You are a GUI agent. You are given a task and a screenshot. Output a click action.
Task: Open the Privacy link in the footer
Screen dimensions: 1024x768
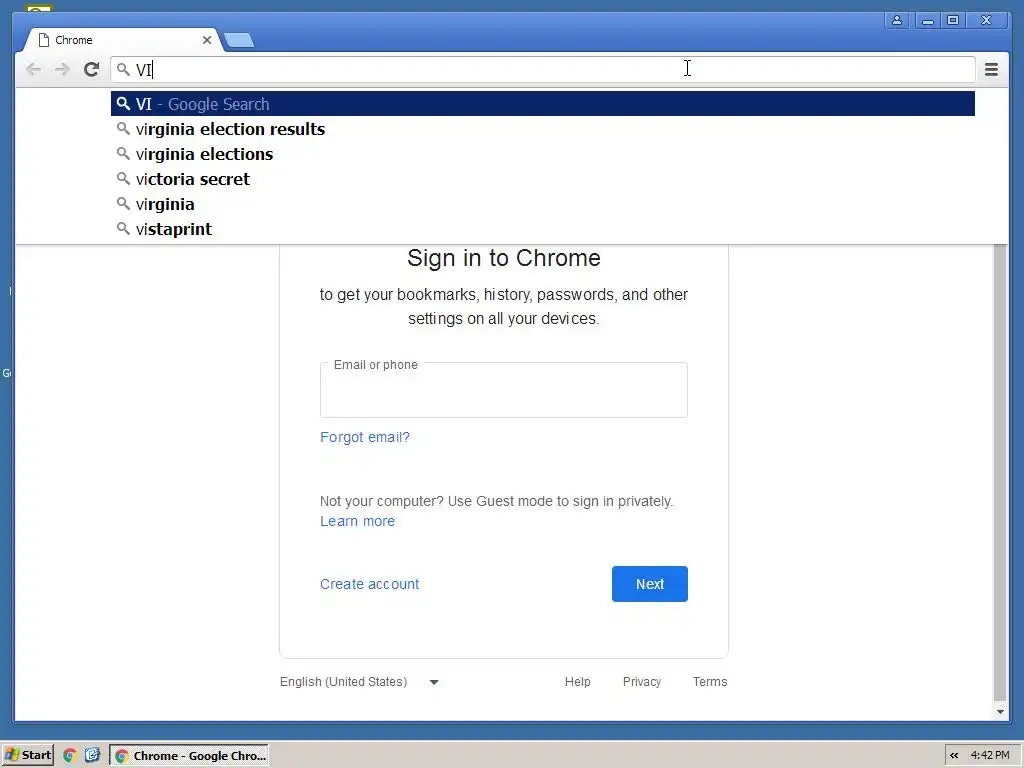pos(641,682)
